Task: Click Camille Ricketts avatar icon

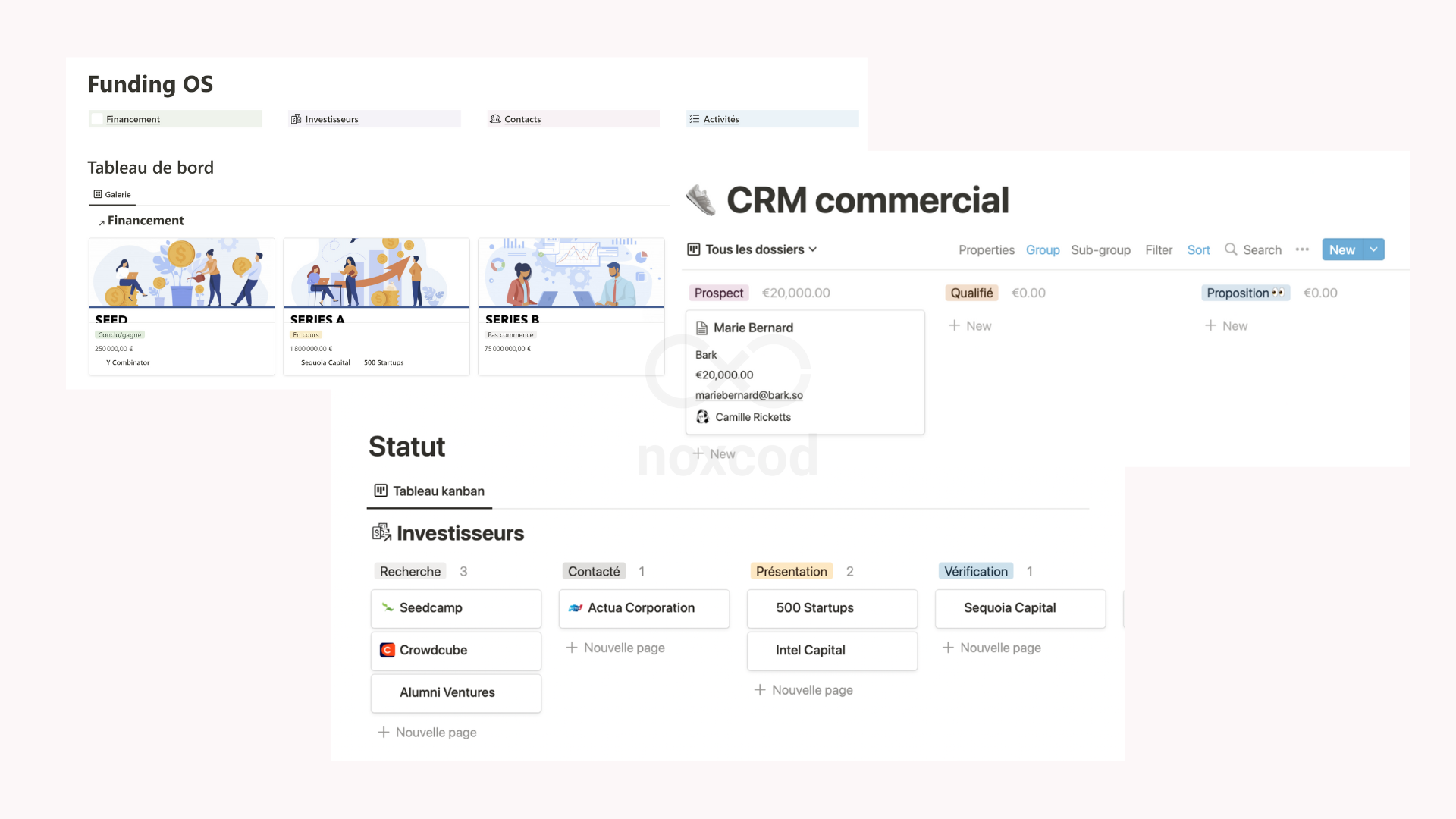Action: click(x=701, y=416)
